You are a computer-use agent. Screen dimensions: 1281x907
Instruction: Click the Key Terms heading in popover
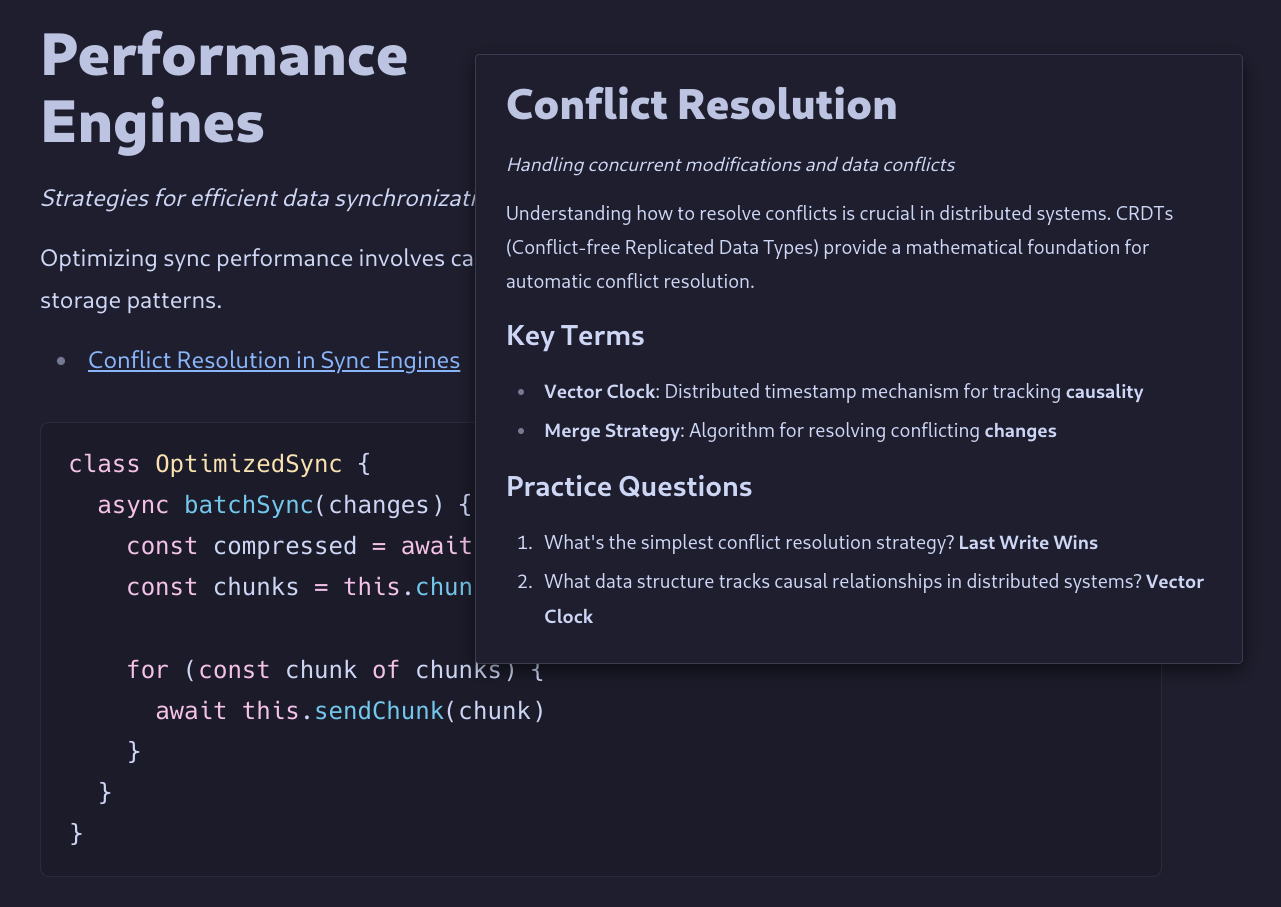click(575, 335)
